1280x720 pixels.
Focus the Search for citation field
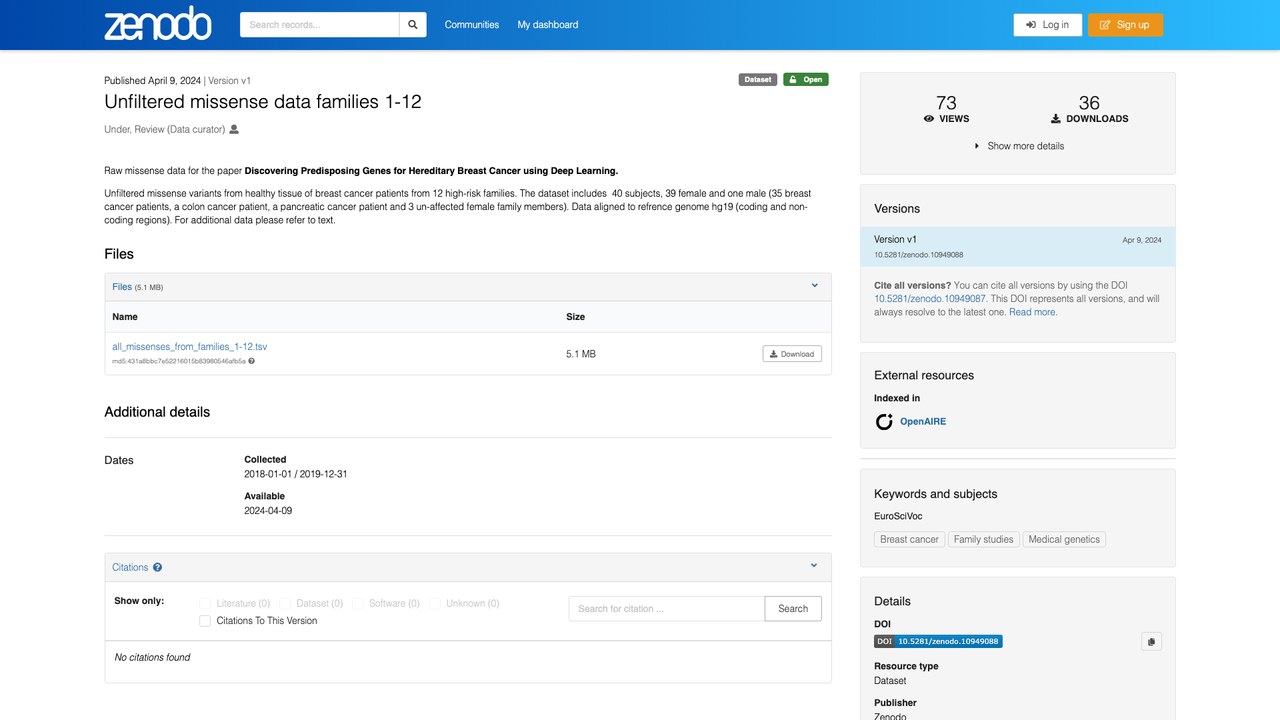coord(667,608)
